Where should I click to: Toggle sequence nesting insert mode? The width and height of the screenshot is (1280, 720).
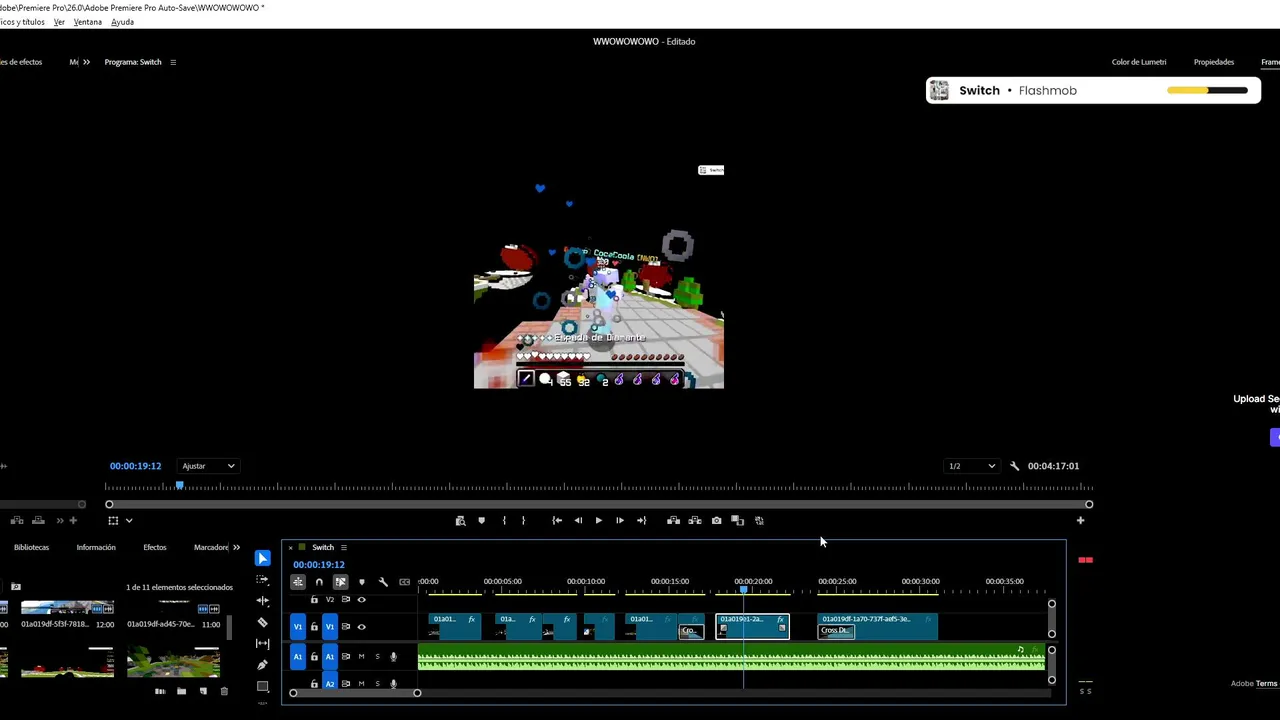298,582
